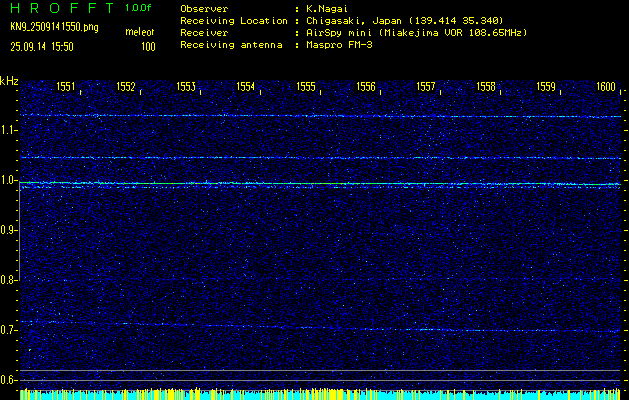Click the spectral line above 1.1 kHz
The image size is (629, 400).
pyautogui.click(x=320, y=116)
